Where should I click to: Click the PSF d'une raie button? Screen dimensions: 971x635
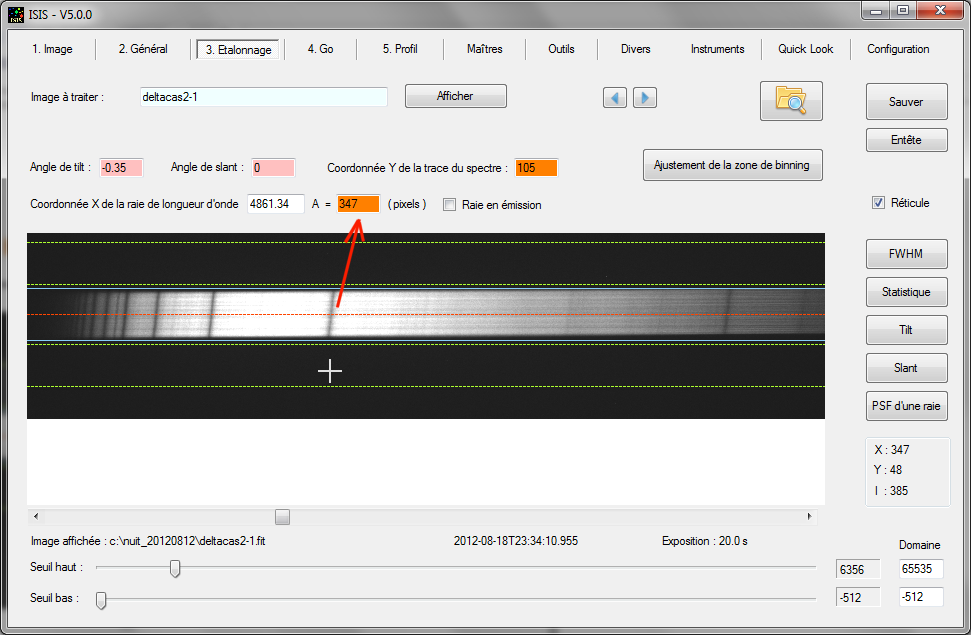click(x=906, y=406)
